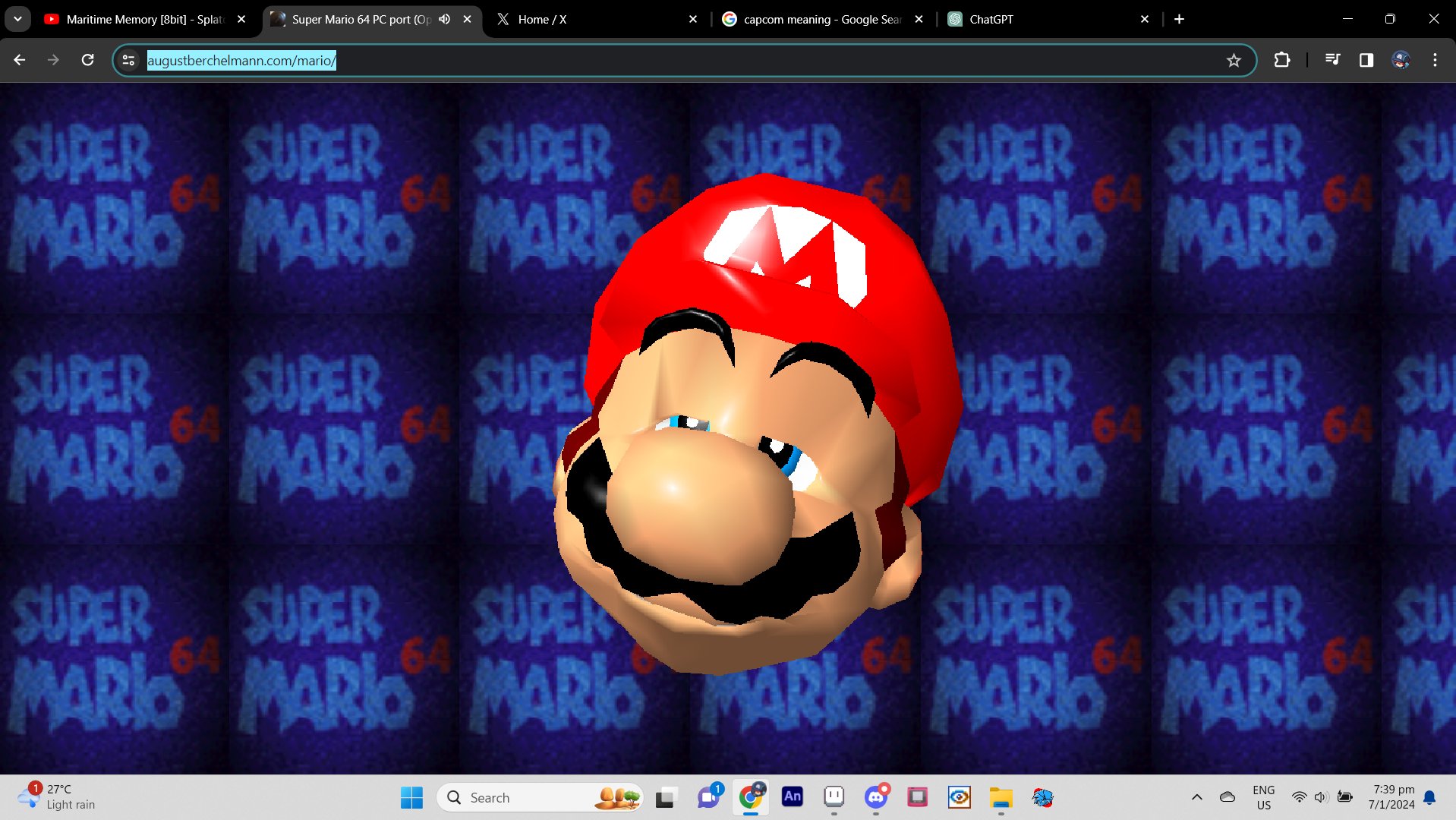Close the Super Mario 64 tab
The height and width of the screenshot is (820, 1456).
(467, 19)
